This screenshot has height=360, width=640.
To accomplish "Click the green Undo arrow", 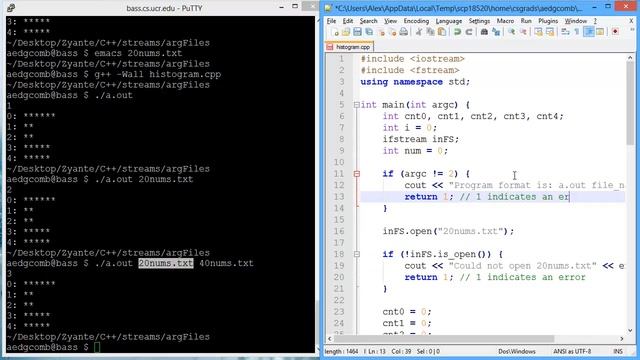I will pyautogui.click(x=457, y=32).
